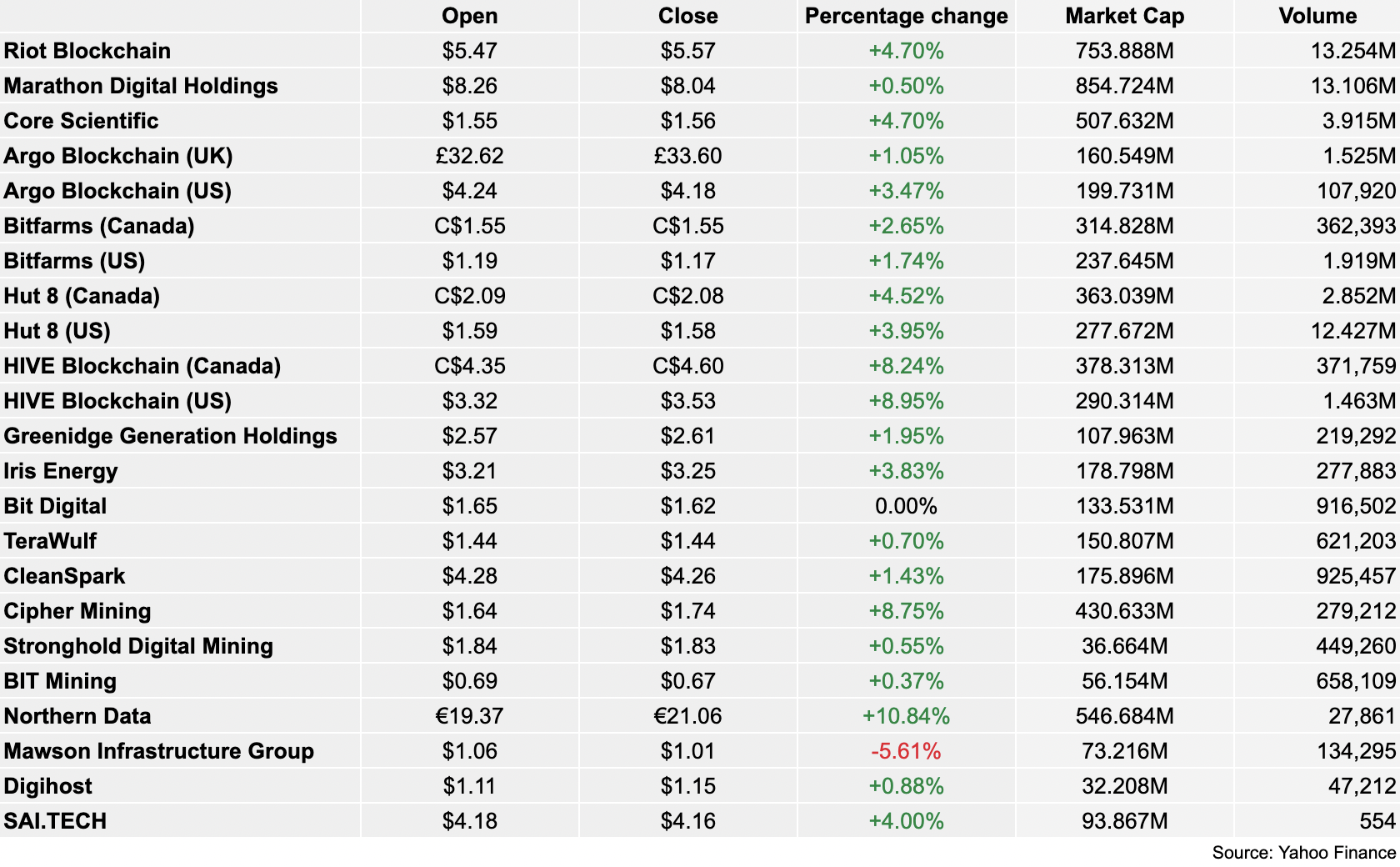Select the Core Scientific row label
Viewport: 1400px width, 867px height.
tap(81, 121)
